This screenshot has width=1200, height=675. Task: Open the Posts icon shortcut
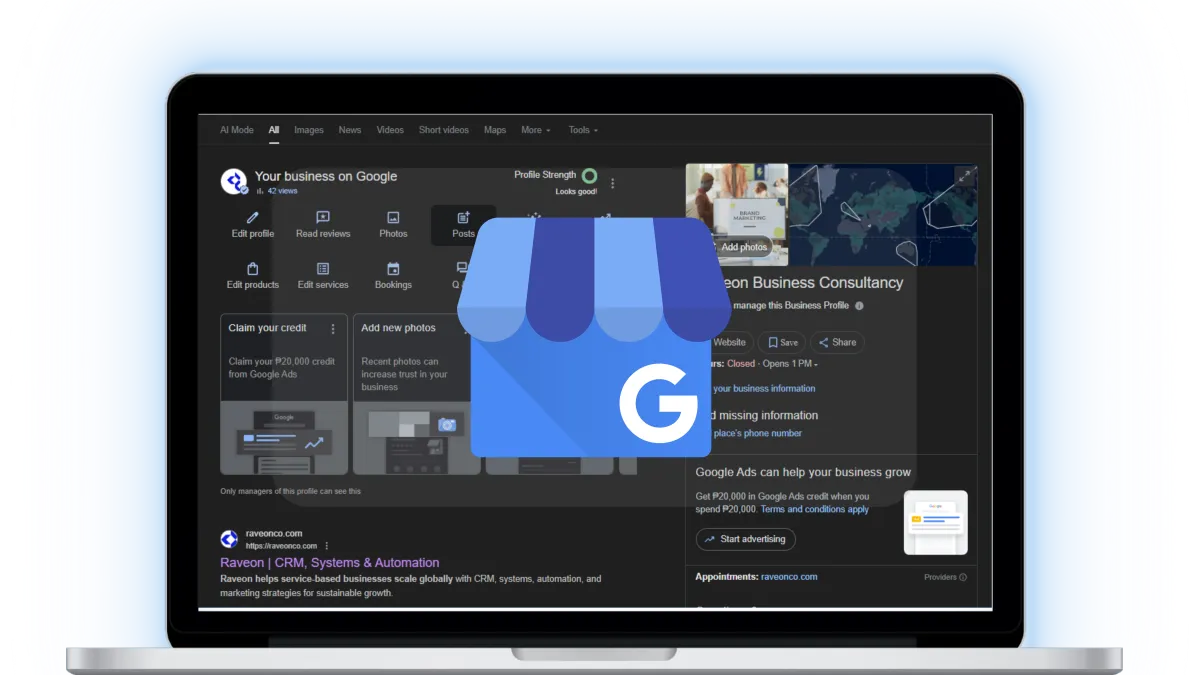[463, 217]
